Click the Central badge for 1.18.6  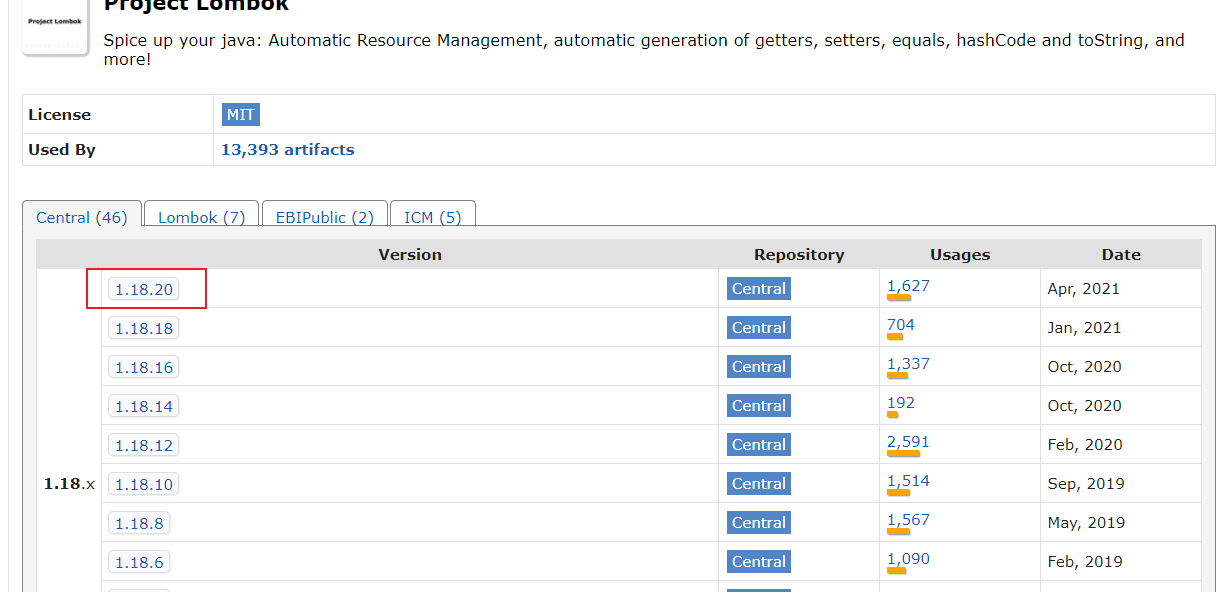click(759, 562)
